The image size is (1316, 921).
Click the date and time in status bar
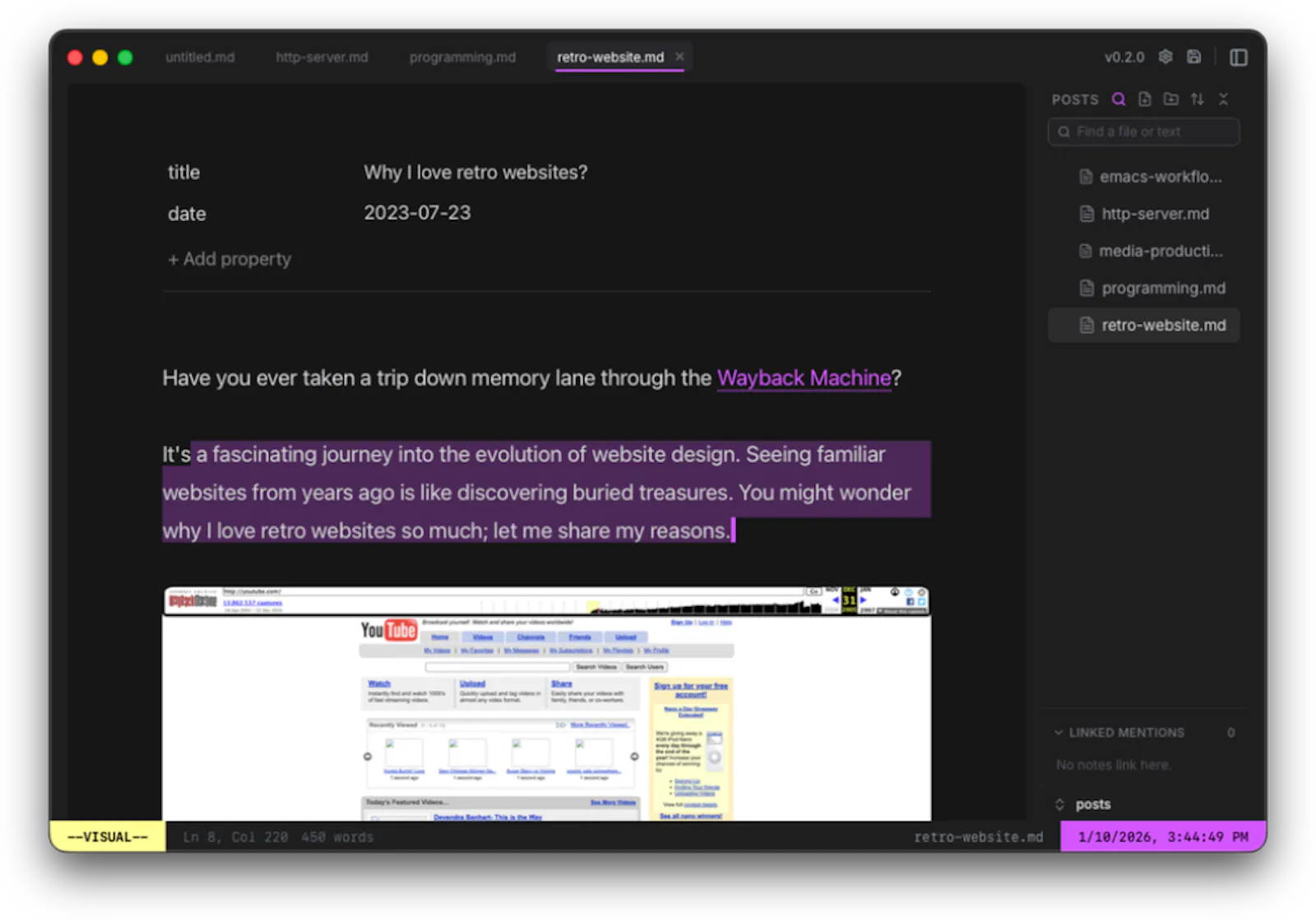1162,837
